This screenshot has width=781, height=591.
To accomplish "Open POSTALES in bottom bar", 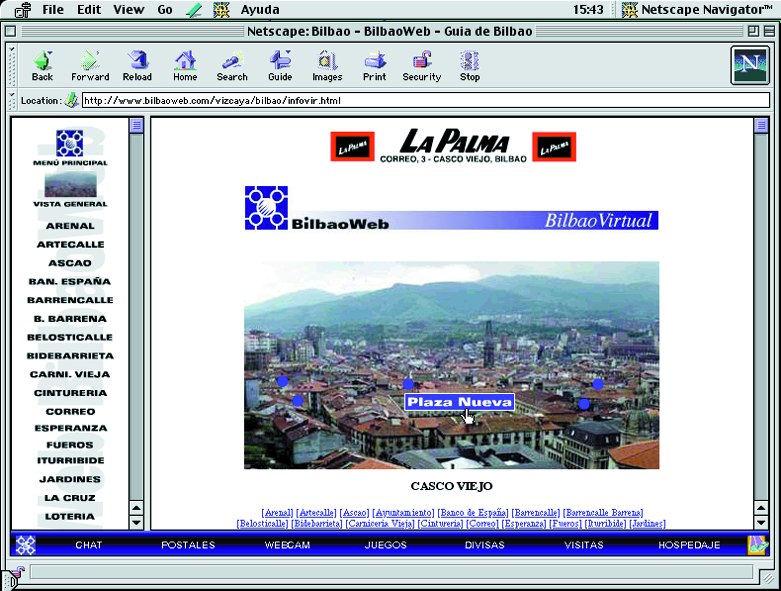I will point(188,545).
